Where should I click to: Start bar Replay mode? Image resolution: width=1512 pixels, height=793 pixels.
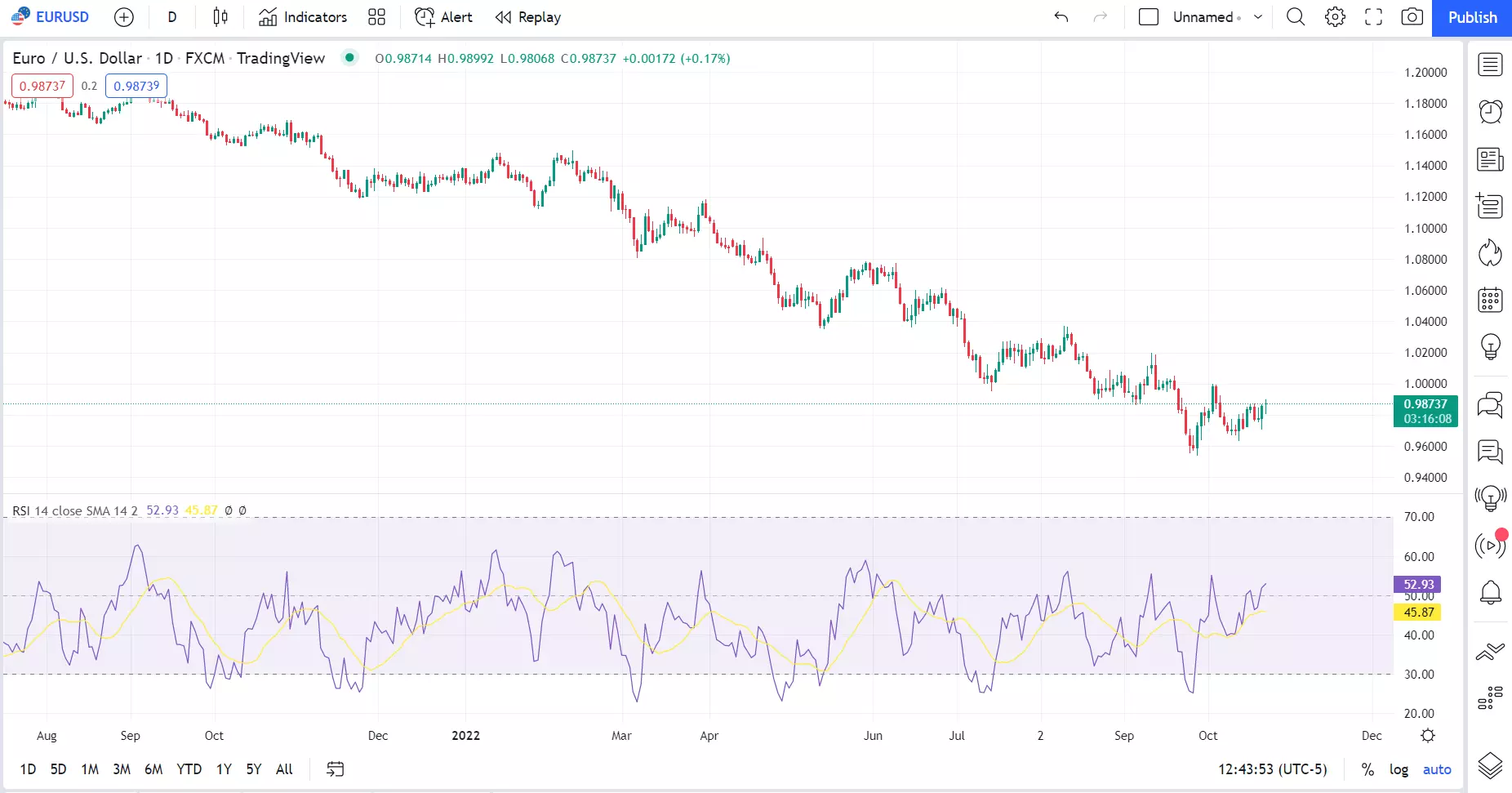tap(528, 17)
